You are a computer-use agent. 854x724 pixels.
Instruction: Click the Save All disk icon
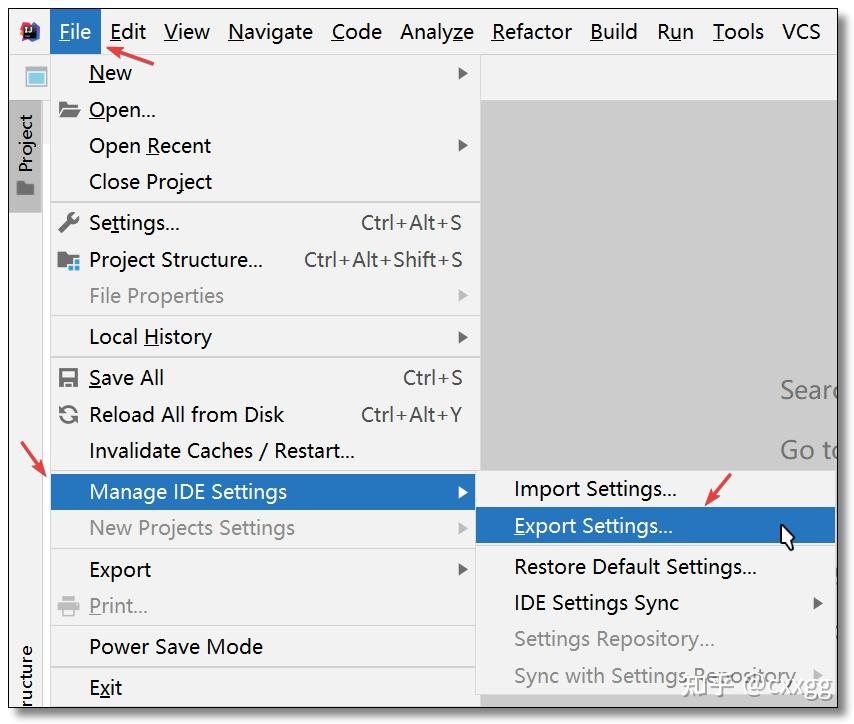tap(68, 377)
